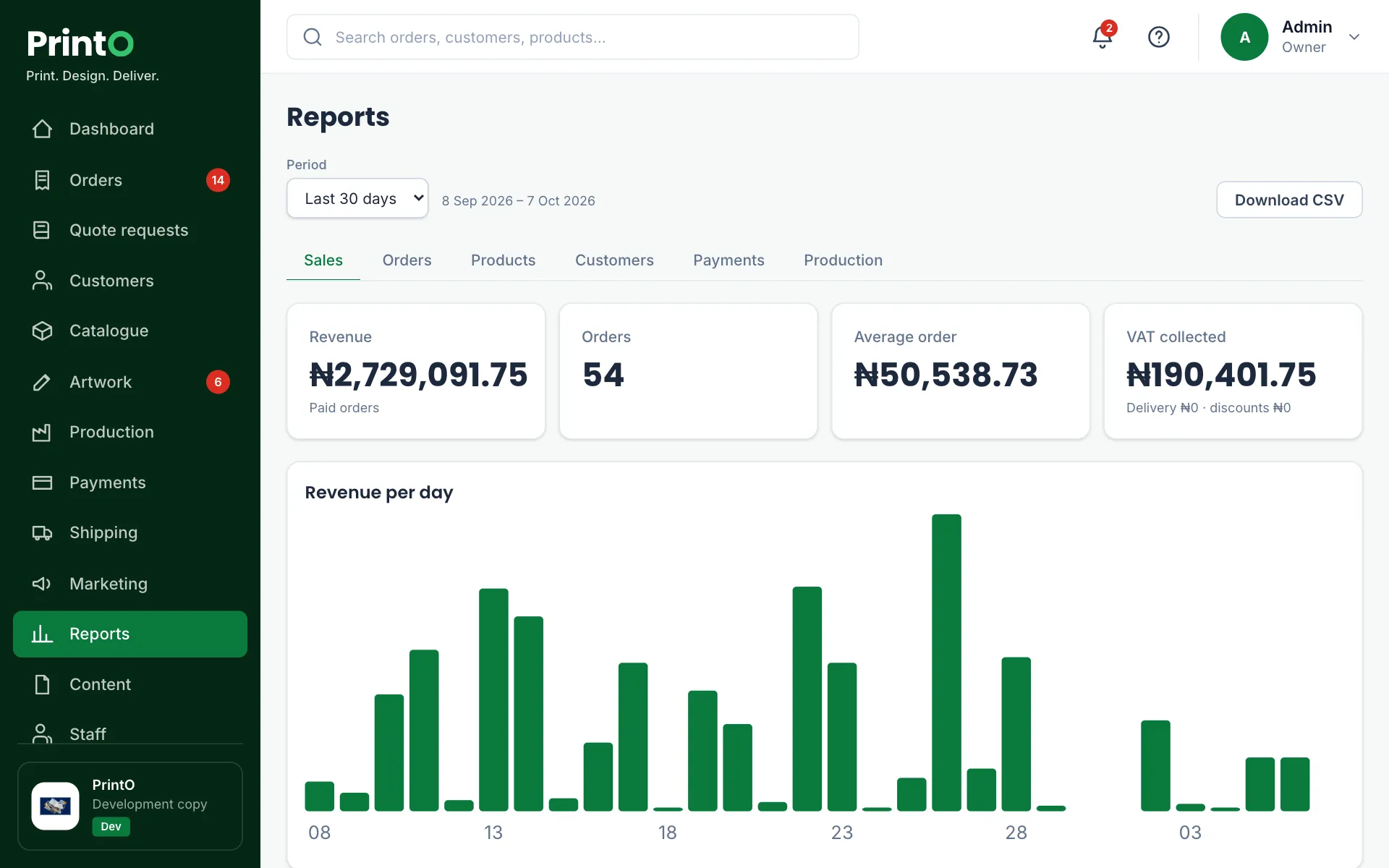
Task: Click the Staff person icon
Action: pyautogui.click(x=42, y=733)
